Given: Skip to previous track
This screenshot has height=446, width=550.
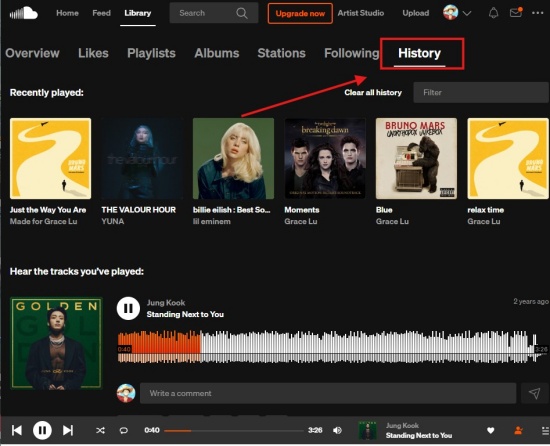Looking at the screenshot, I should tap(16, 430).
